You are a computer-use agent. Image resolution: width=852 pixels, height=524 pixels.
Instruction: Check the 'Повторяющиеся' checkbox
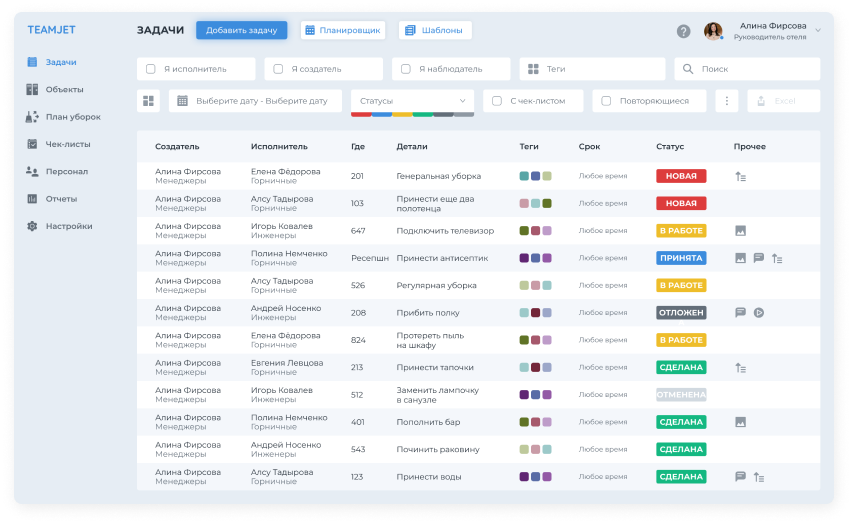[606, 101]
